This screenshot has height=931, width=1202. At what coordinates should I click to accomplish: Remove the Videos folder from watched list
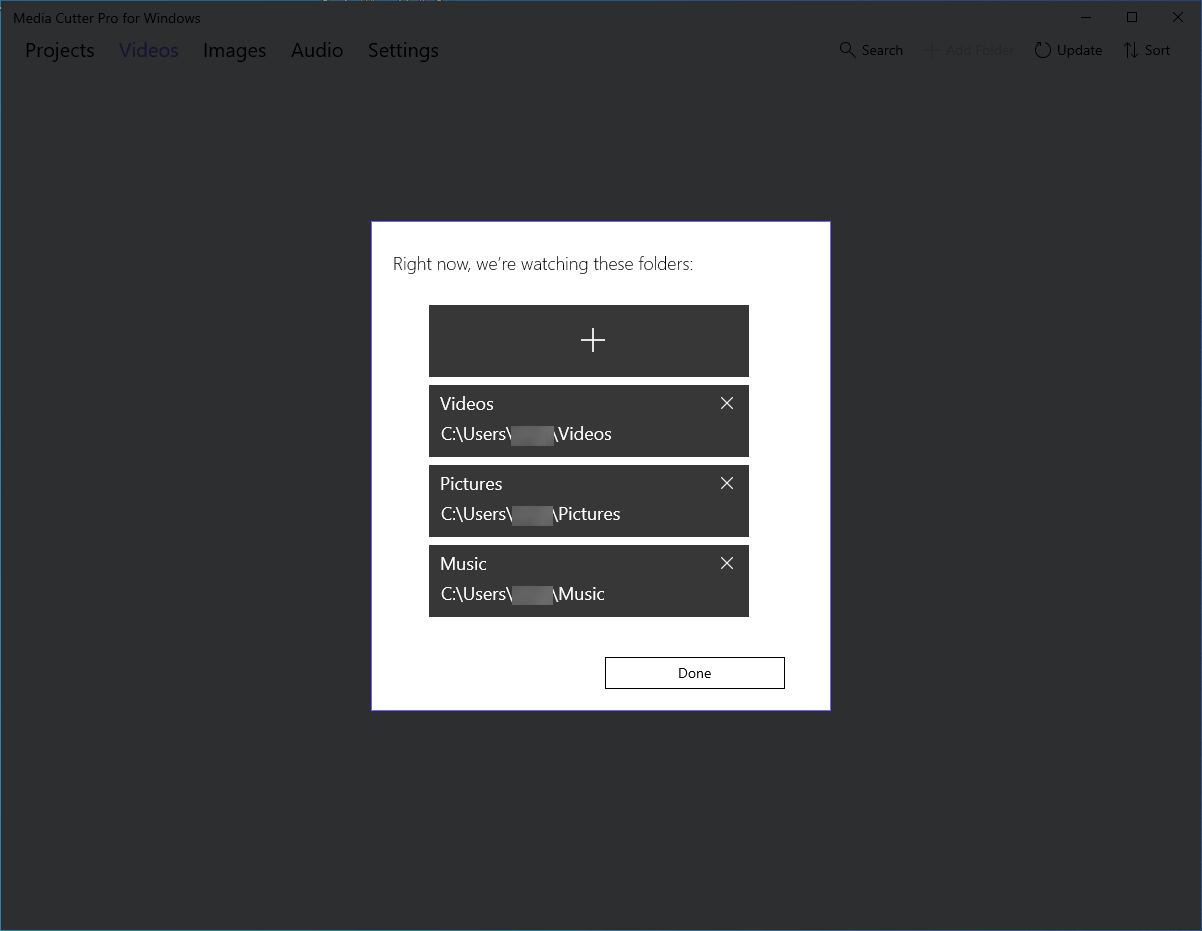point(727,403)
